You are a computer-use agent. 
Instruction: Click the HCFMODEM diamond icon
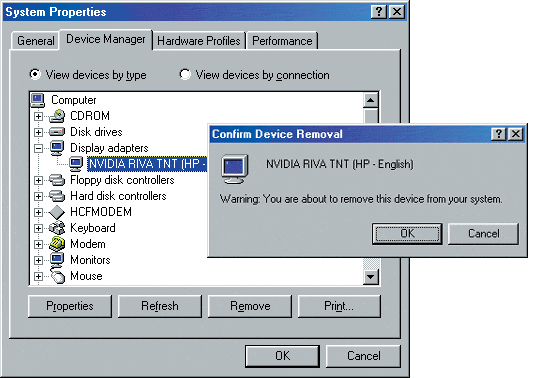pyautogui.click(x=57, y=212)
